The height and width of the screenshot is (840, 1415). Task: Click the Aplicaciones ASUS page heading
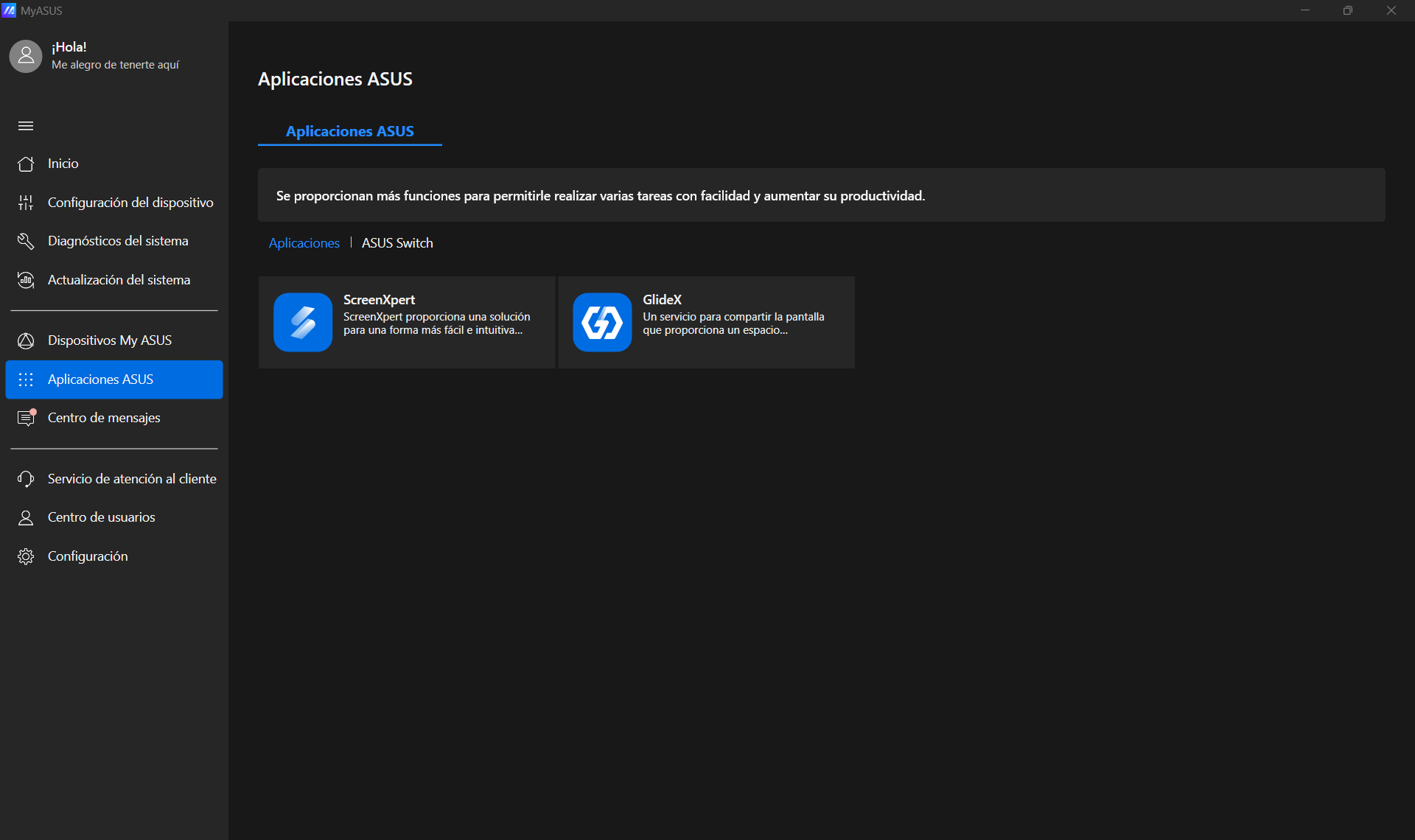point(335,79)
